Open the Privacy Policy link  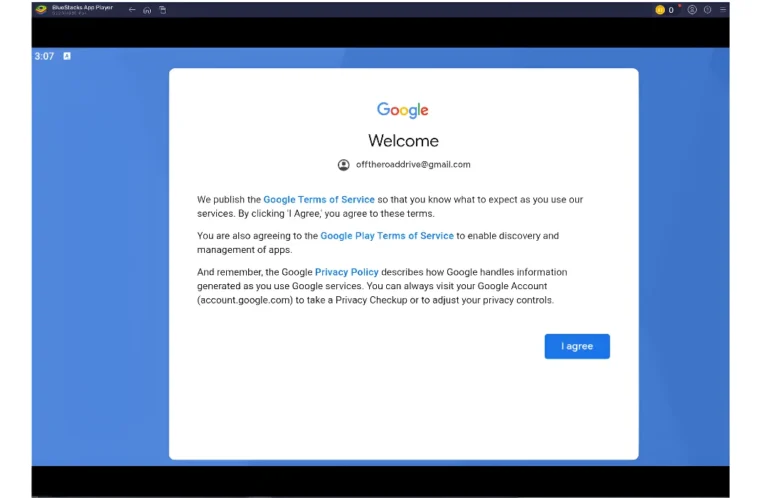point(347,272)
